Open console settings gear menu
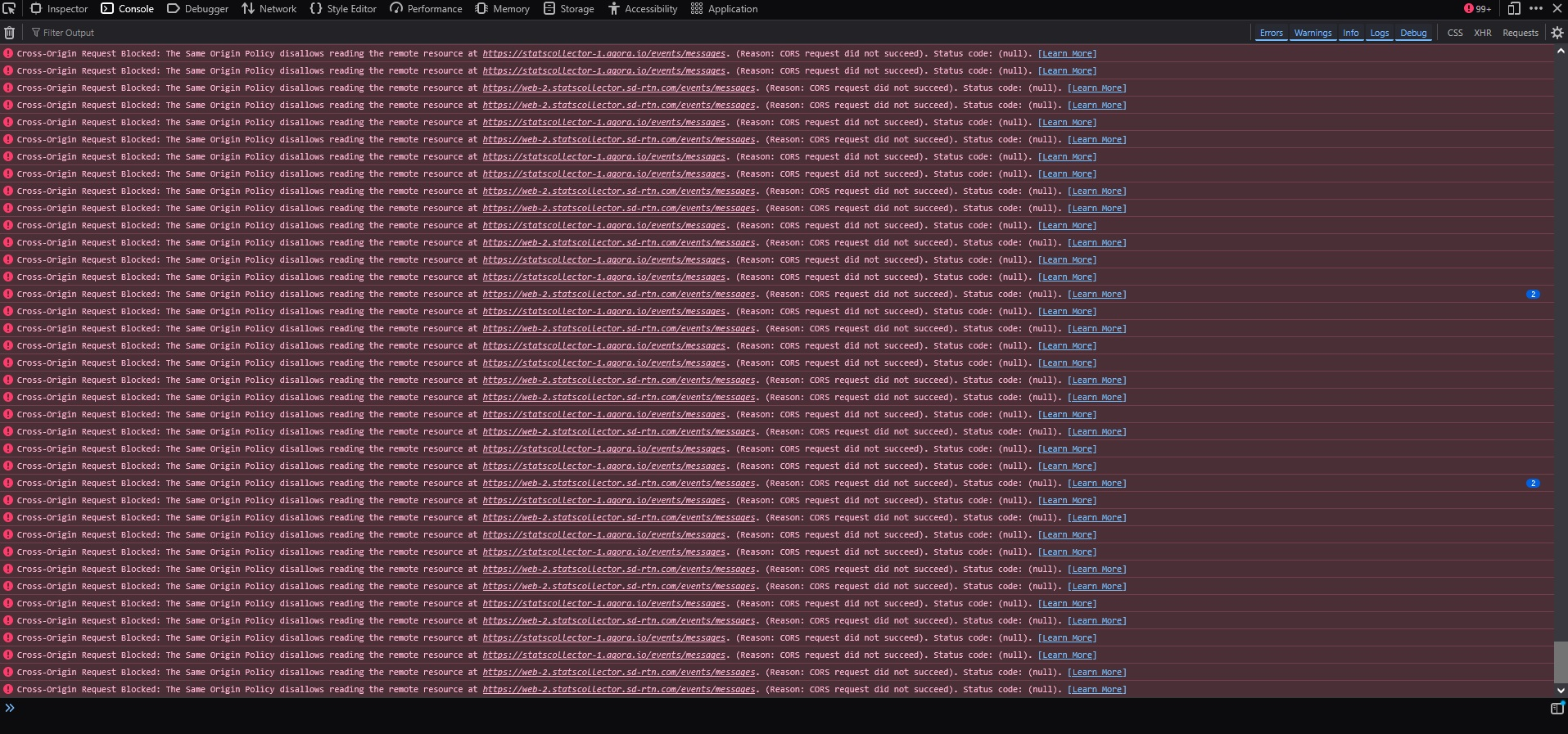Screen dimensions: 1568x734 click(1557, 33)
